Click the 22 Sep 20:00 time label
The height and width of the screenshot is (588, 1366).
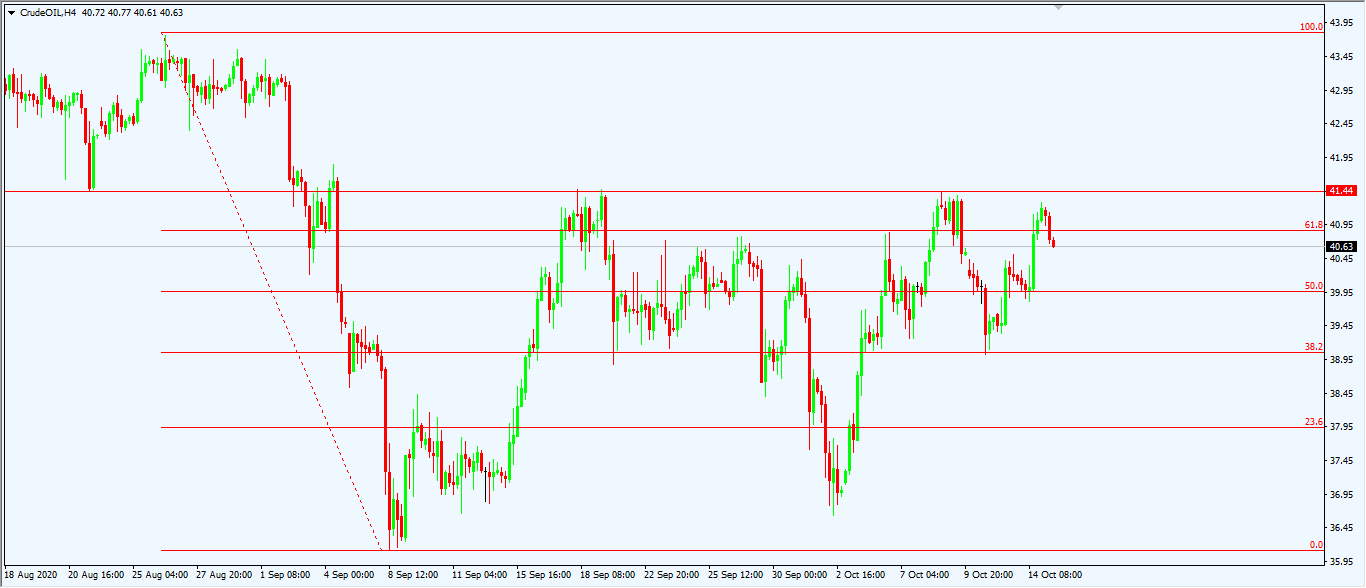[672, 576]
